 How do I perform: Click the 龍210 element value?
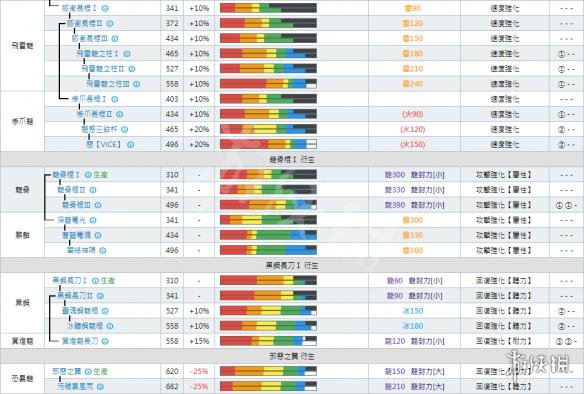[x=394, y=387]
